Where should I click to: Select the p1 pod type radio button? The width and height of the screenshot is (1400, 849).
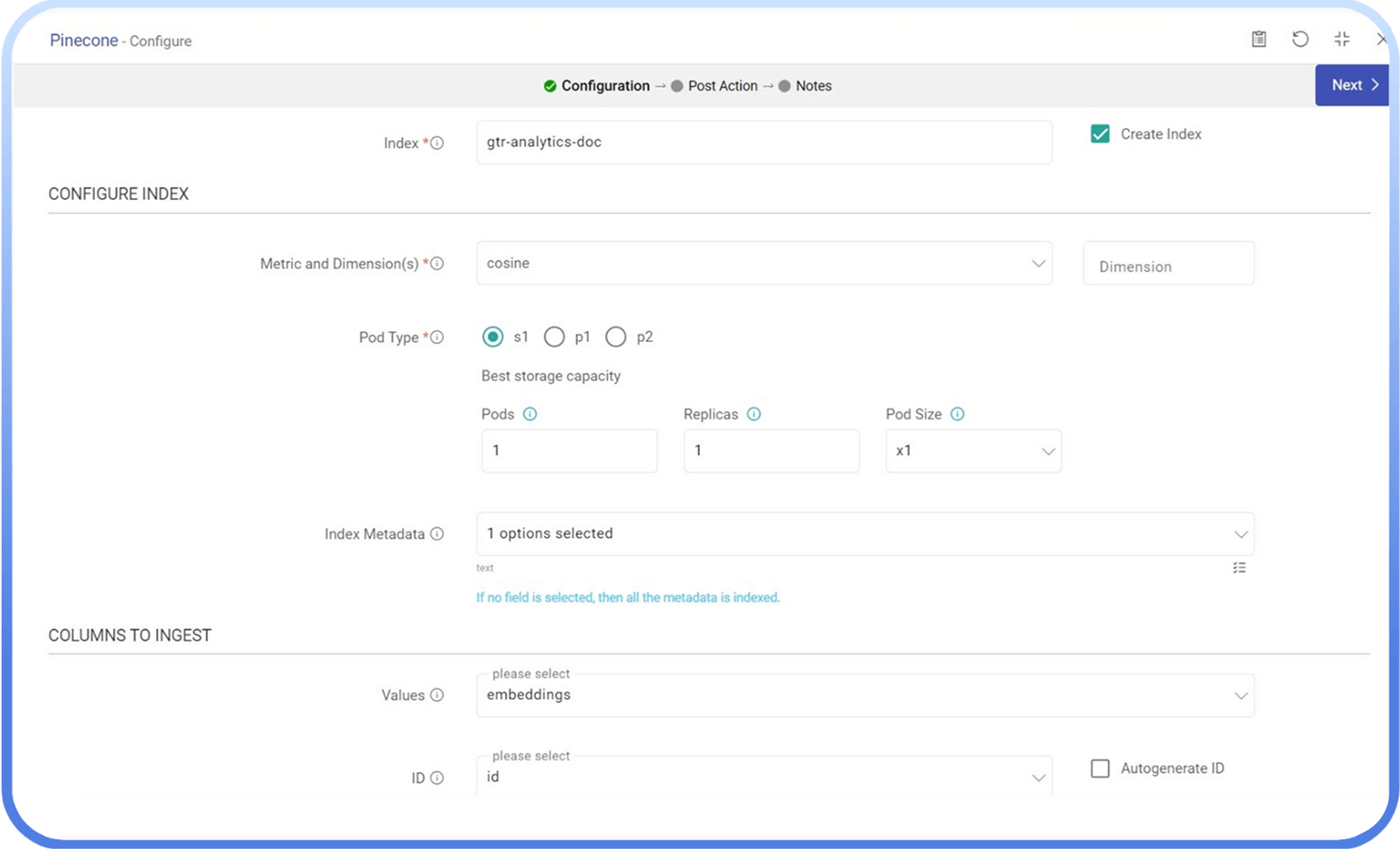(x=554, y=337)
